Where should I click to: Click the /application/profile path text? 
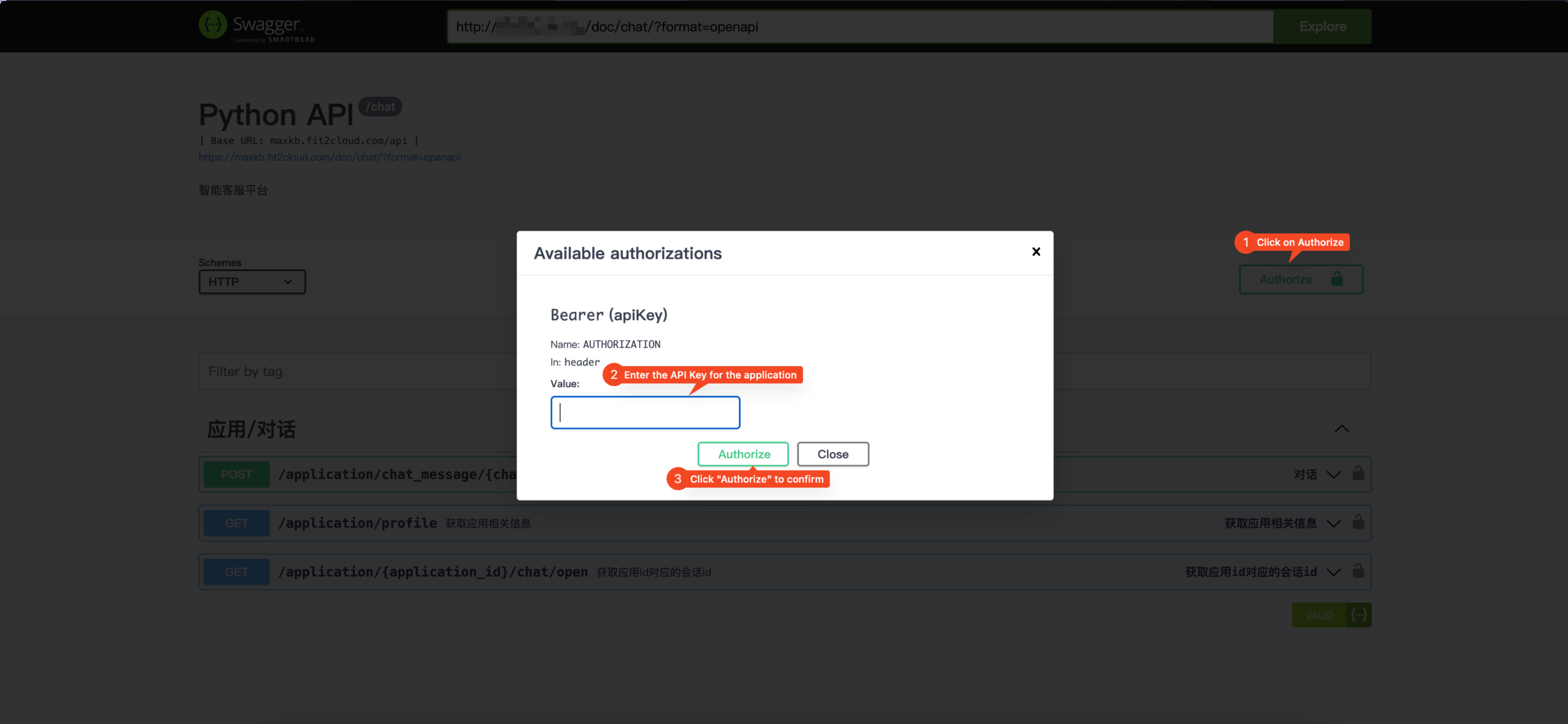point(357,523)
